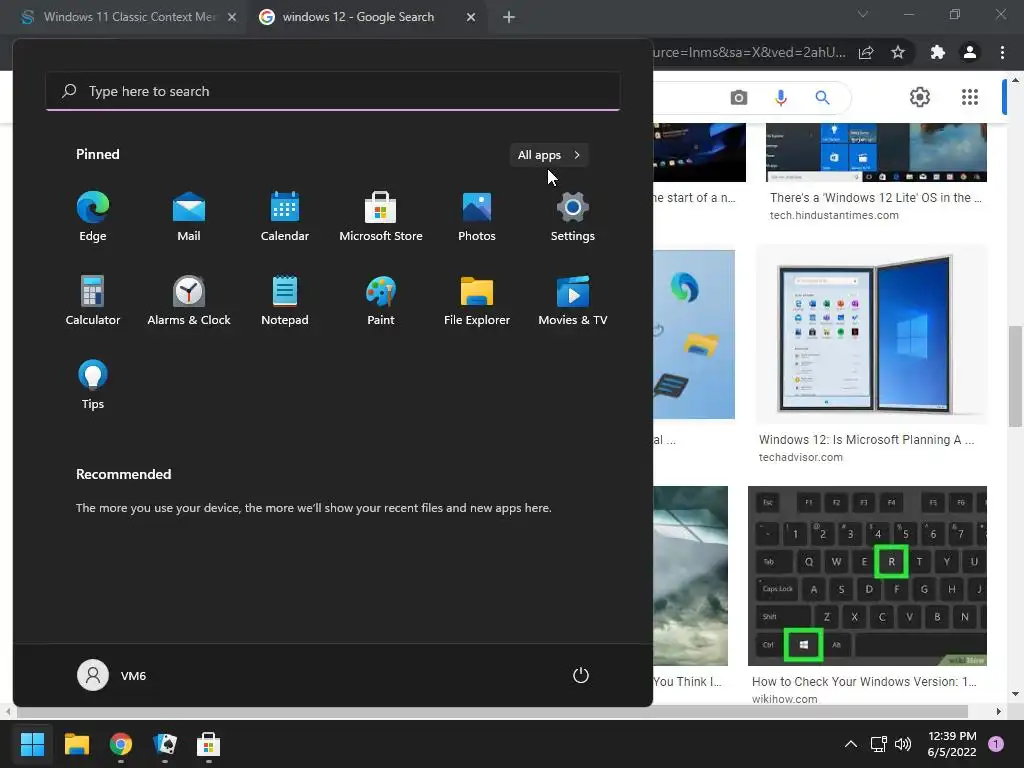Click Google search by image camera icon

click(739, 98)
